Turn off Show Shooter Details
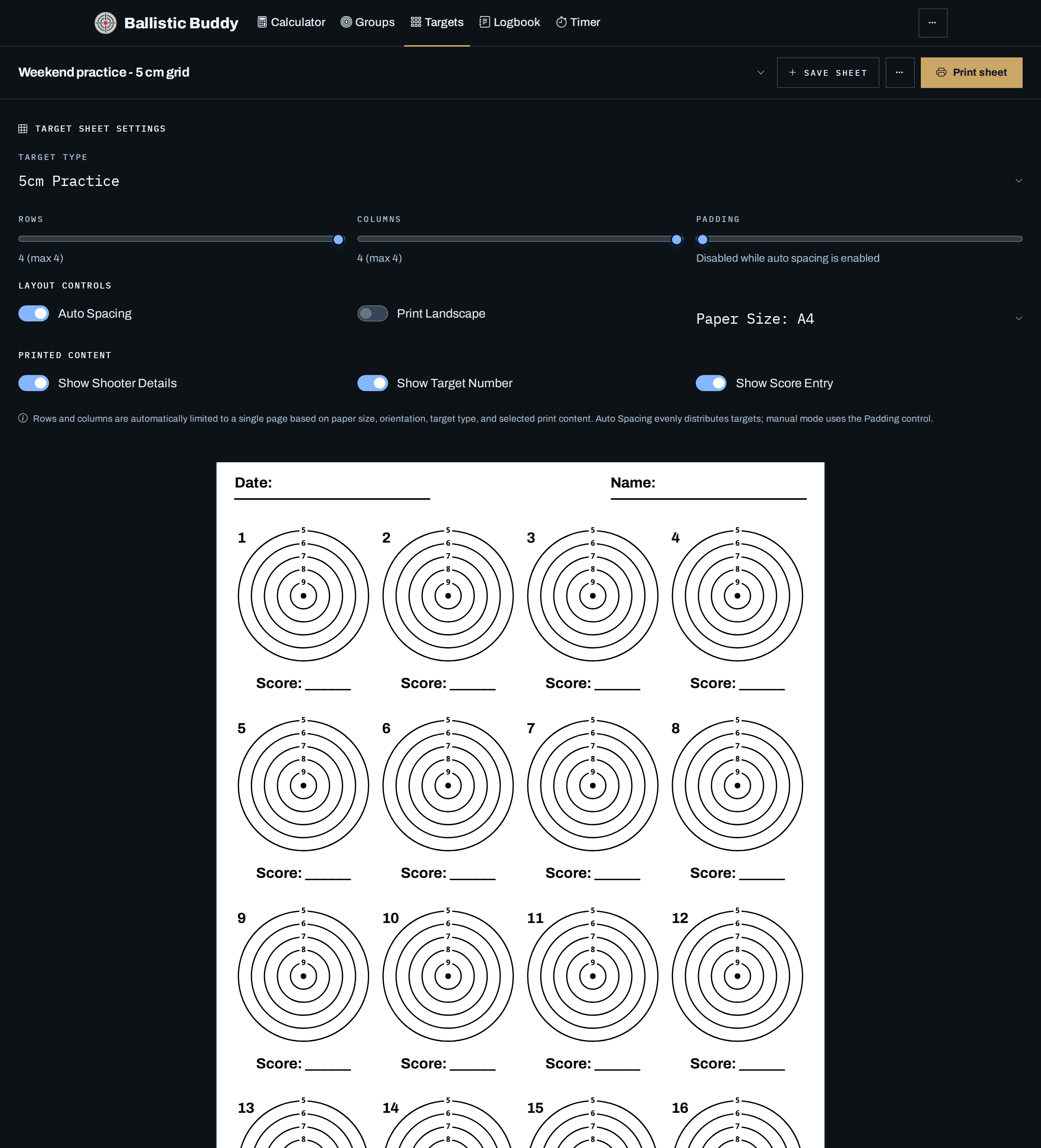 [x=34, y=383]
